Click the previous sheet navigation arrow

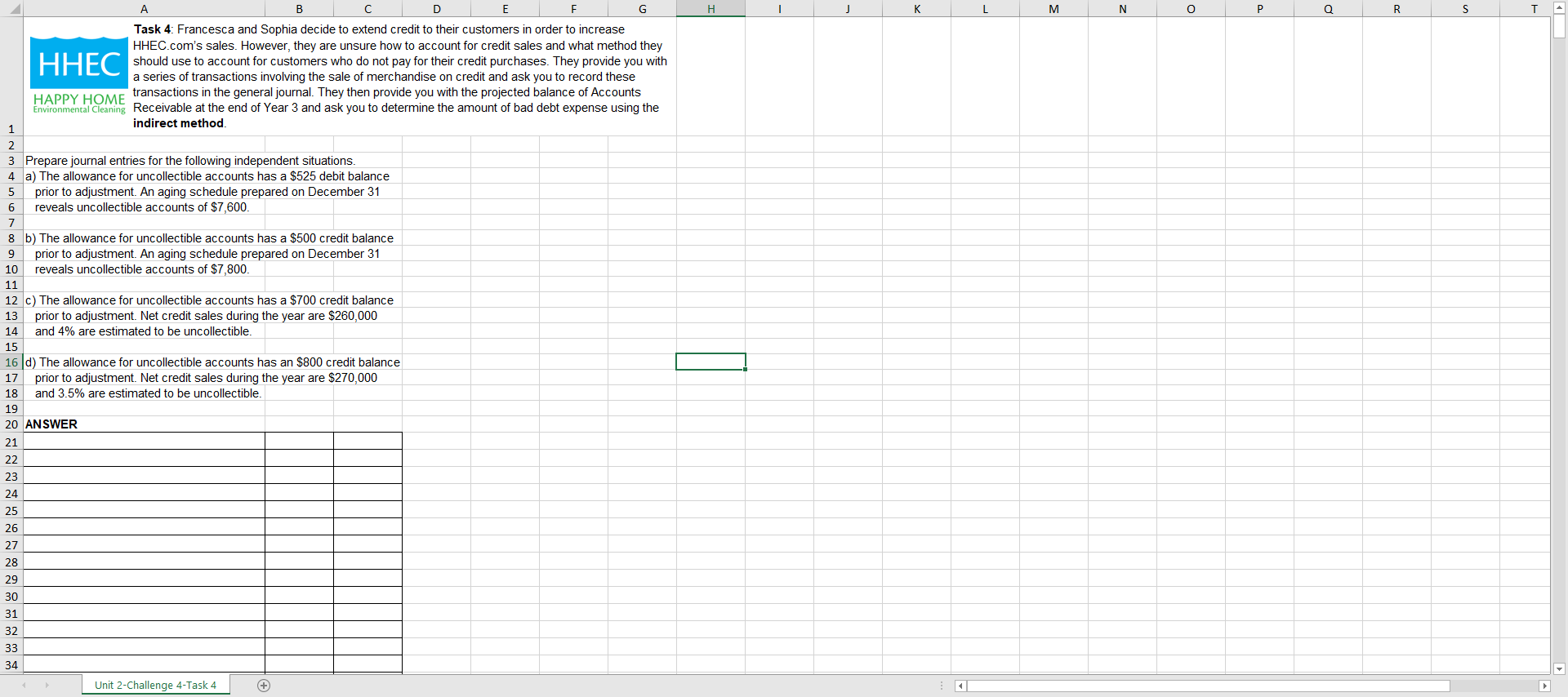[24, 686]
